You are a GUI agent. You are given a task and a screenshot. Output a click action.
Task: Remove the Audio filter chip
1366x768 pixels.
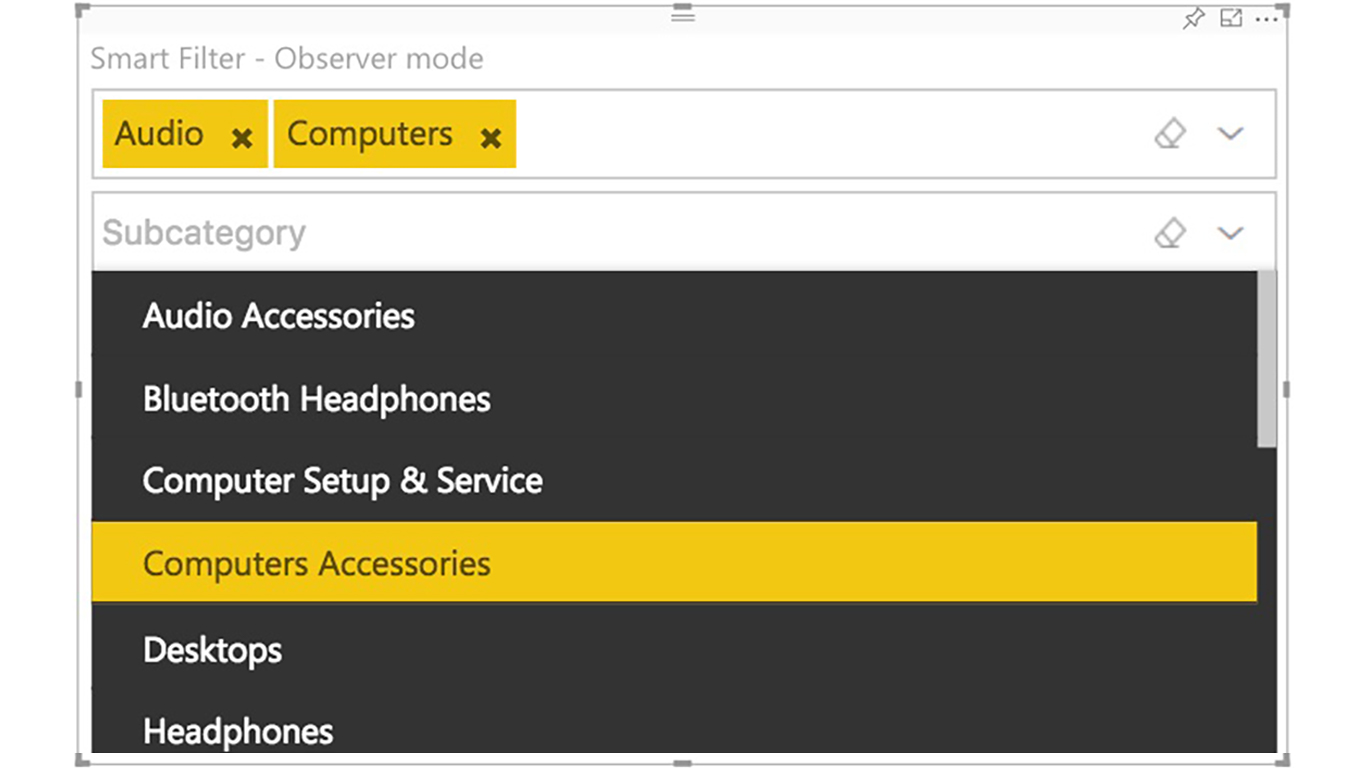click(242, 138)
